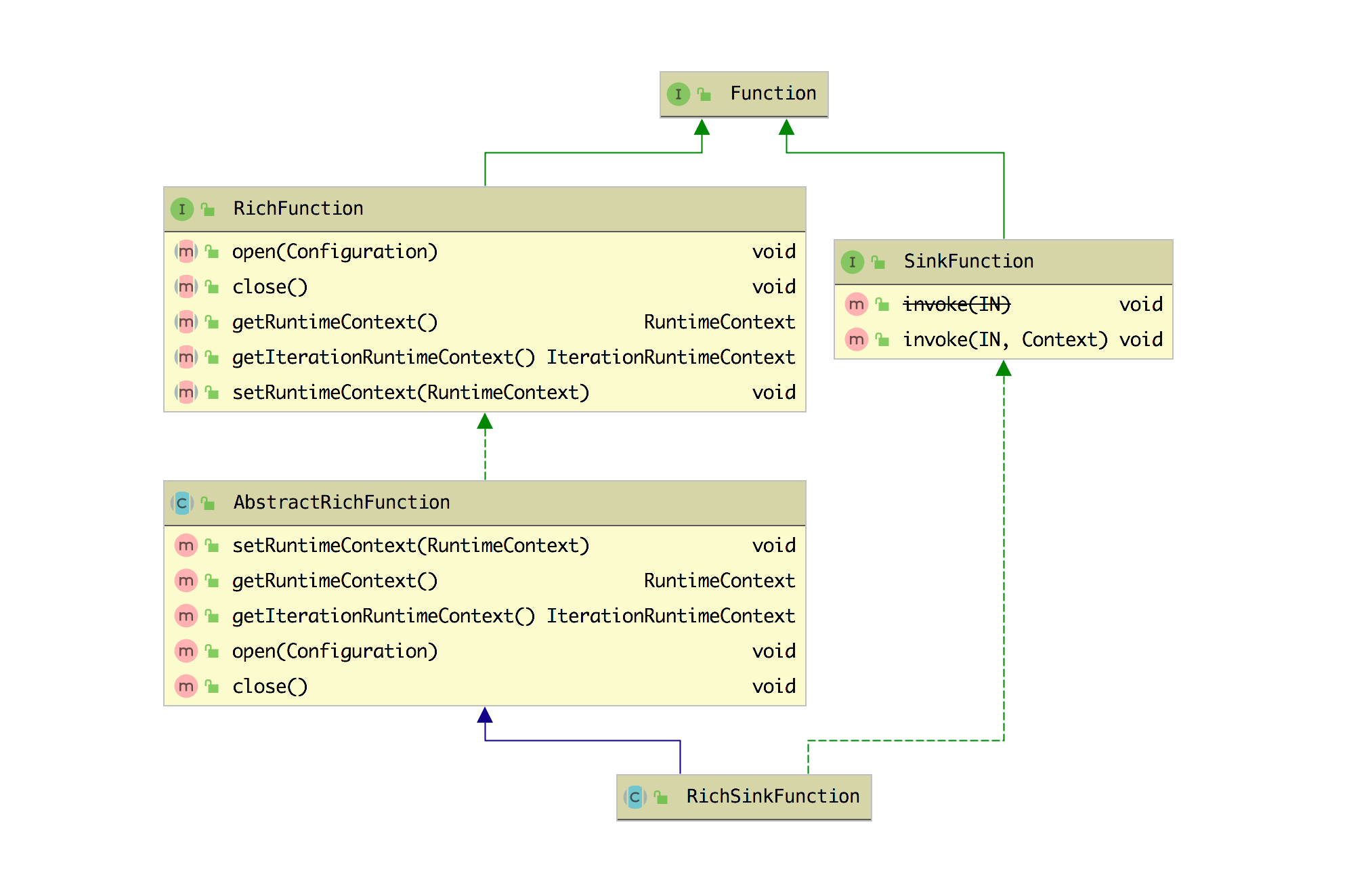The image size is (1372, 894).
Task: Click the method icon of RichFunction close()
Action: click(x=186, y=287)
